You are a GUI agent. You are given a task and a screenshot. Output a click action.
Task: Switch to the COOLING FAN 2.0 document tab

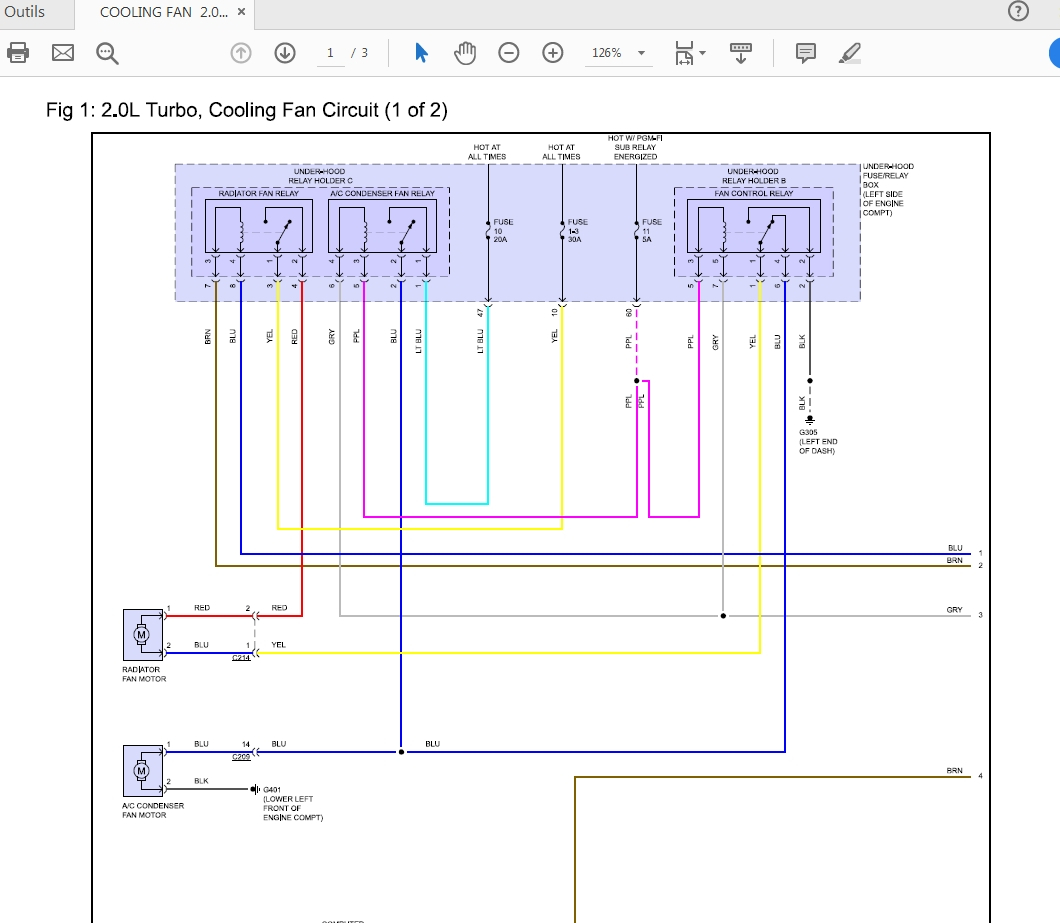tap(164, 12)
